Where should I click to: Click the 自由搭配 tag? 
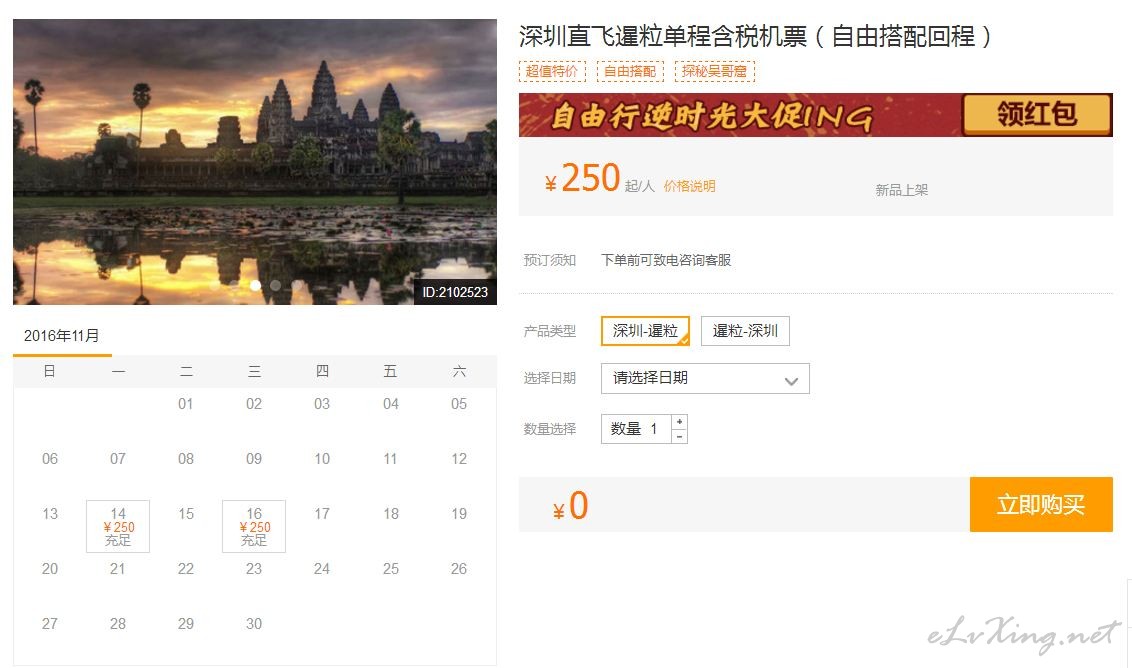click(630, 71)
